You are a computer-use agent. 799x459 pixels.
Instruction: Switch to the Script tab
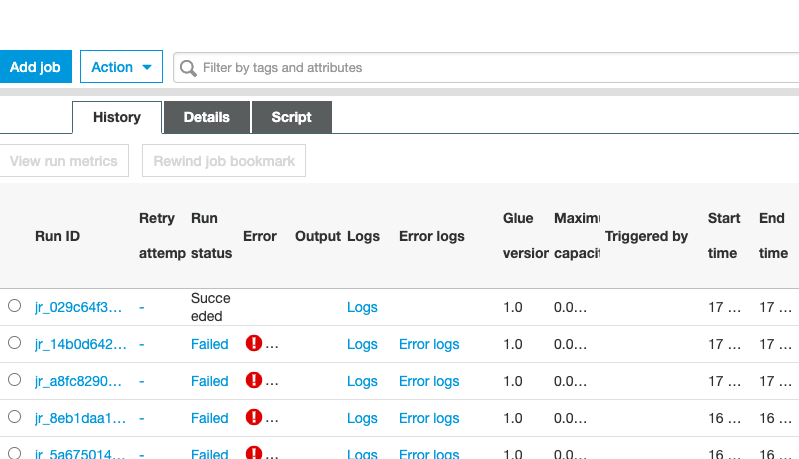point(291,117)
